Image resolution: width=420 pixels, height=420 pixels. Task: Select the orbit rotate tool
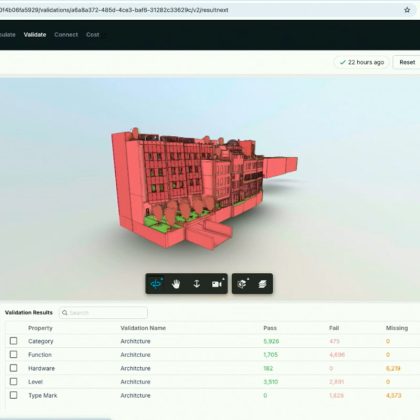pyautogui.click(x=156, y=284)
